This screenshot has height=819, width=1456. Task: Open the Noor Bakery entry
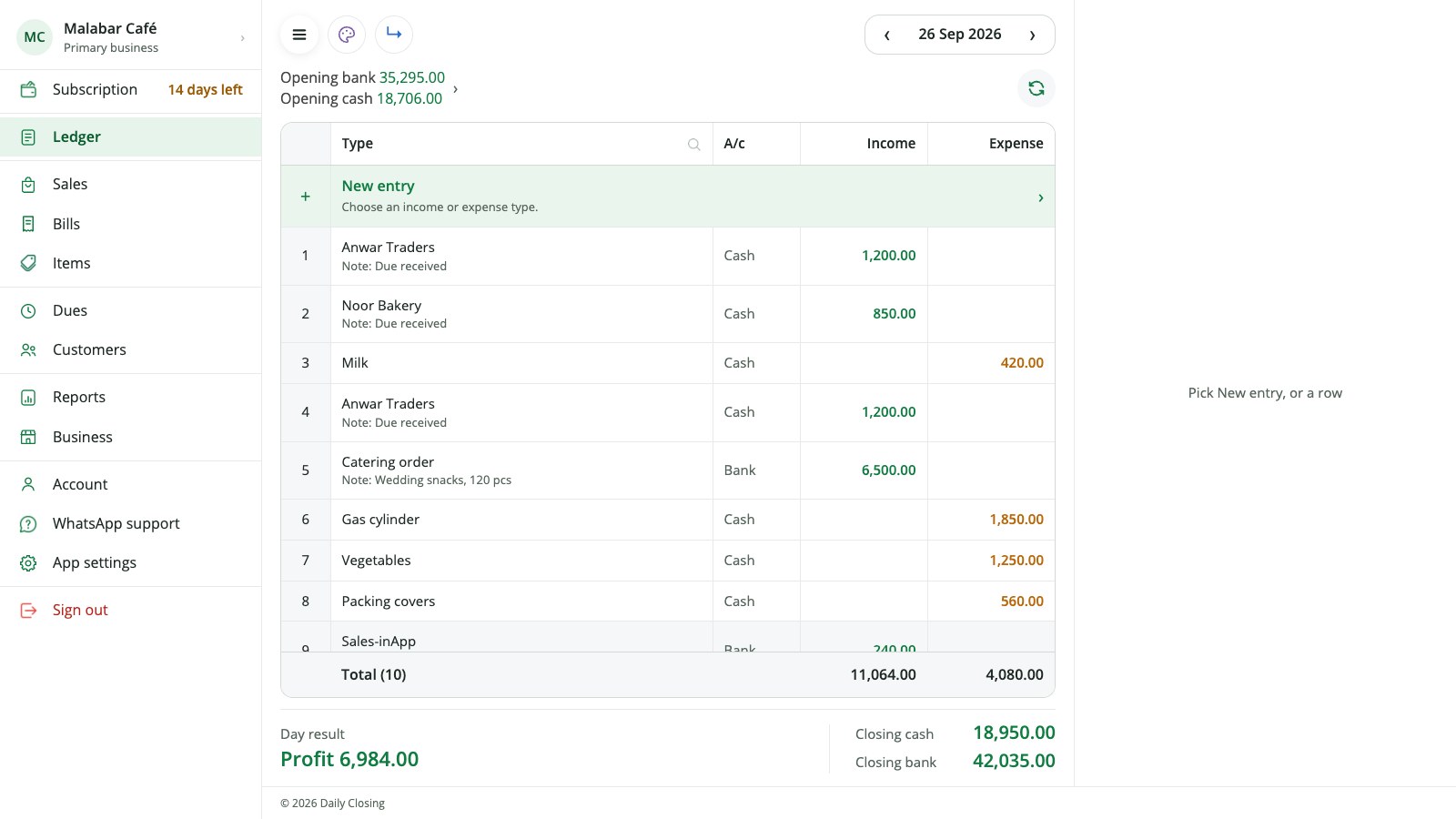click(668, 314)
